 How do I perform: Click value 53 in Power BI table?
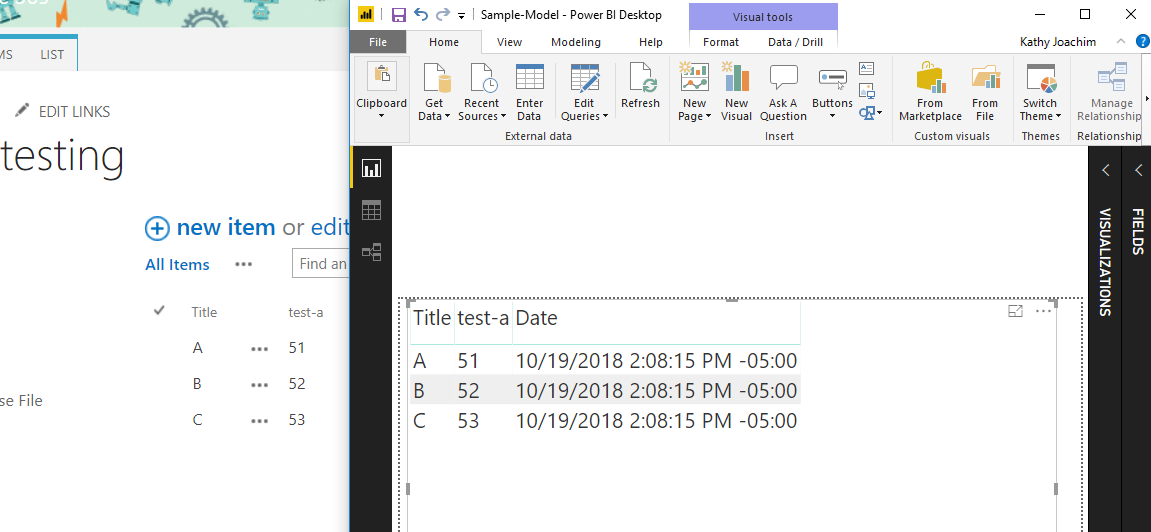pos(468,420)
